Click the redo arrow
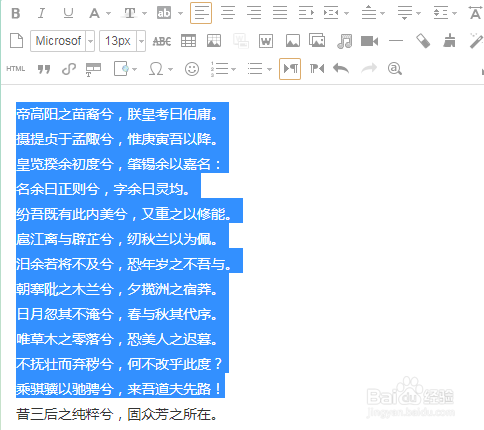 (x=369, y=69)
